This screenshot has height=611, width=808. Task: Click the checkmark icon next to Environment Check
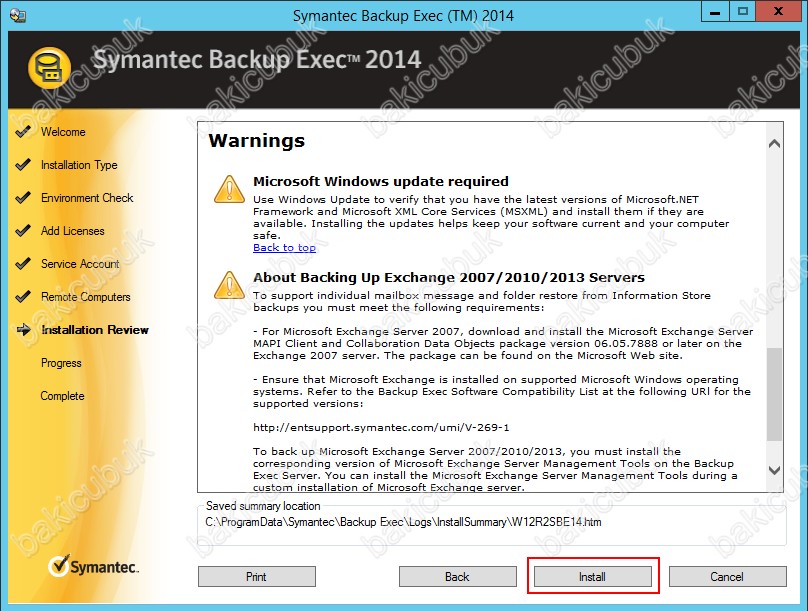point(23,198)
